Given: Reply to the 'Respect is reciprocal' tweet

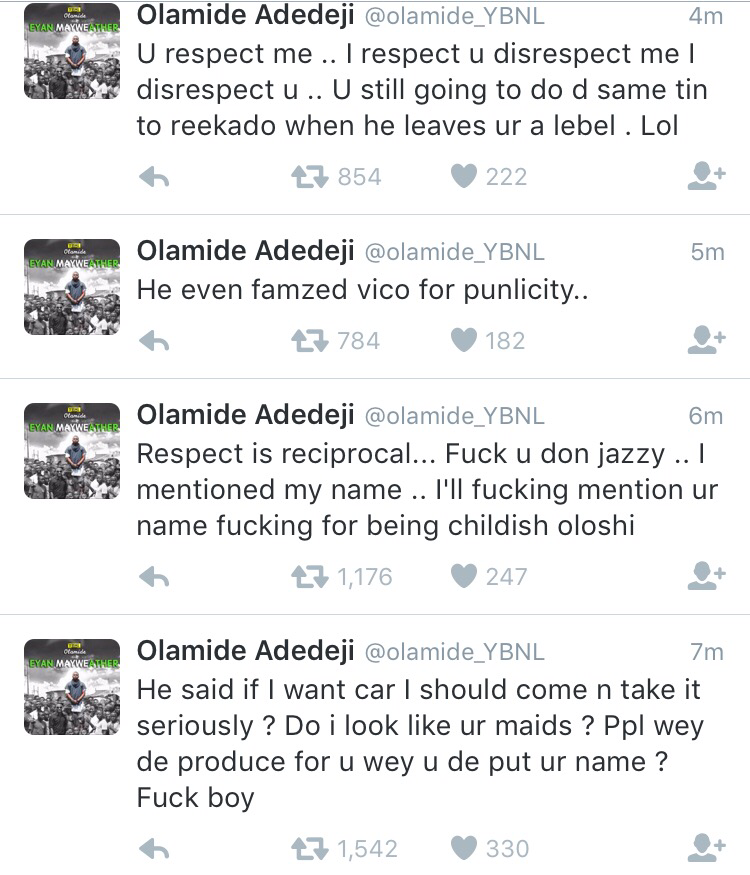Looking at the screenshot, I should tap(153, 576).
